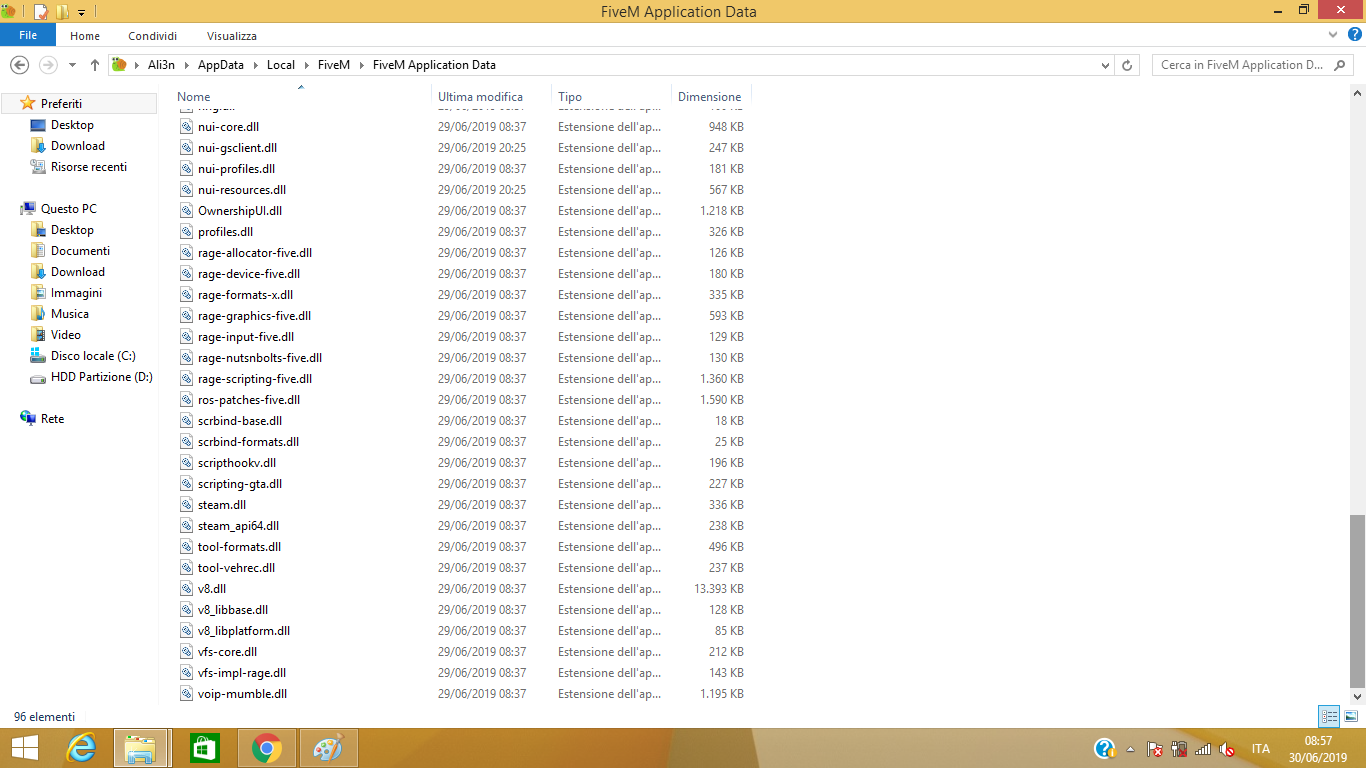Select Disco locale (C:) drive
Image resolution: width=1366 pixels, height=768 pixels.
pyautogui.click(x=93, y=355)
